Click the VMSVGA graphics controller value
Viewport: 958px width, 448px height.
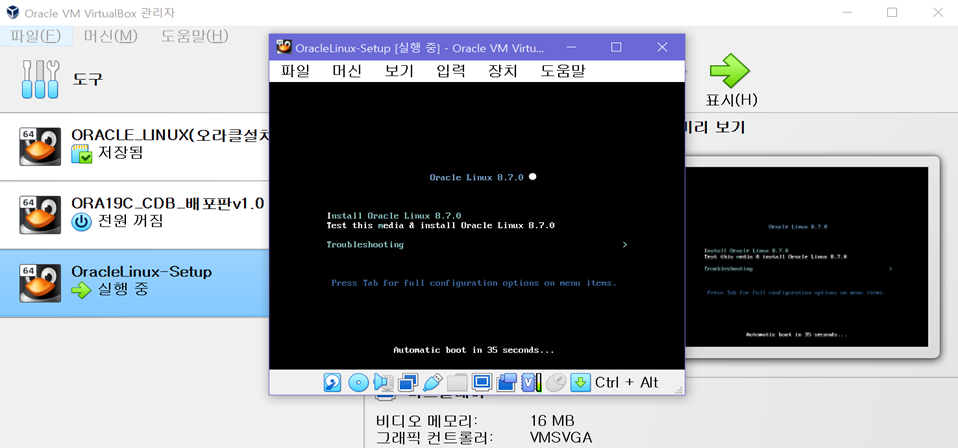point(561,438)
